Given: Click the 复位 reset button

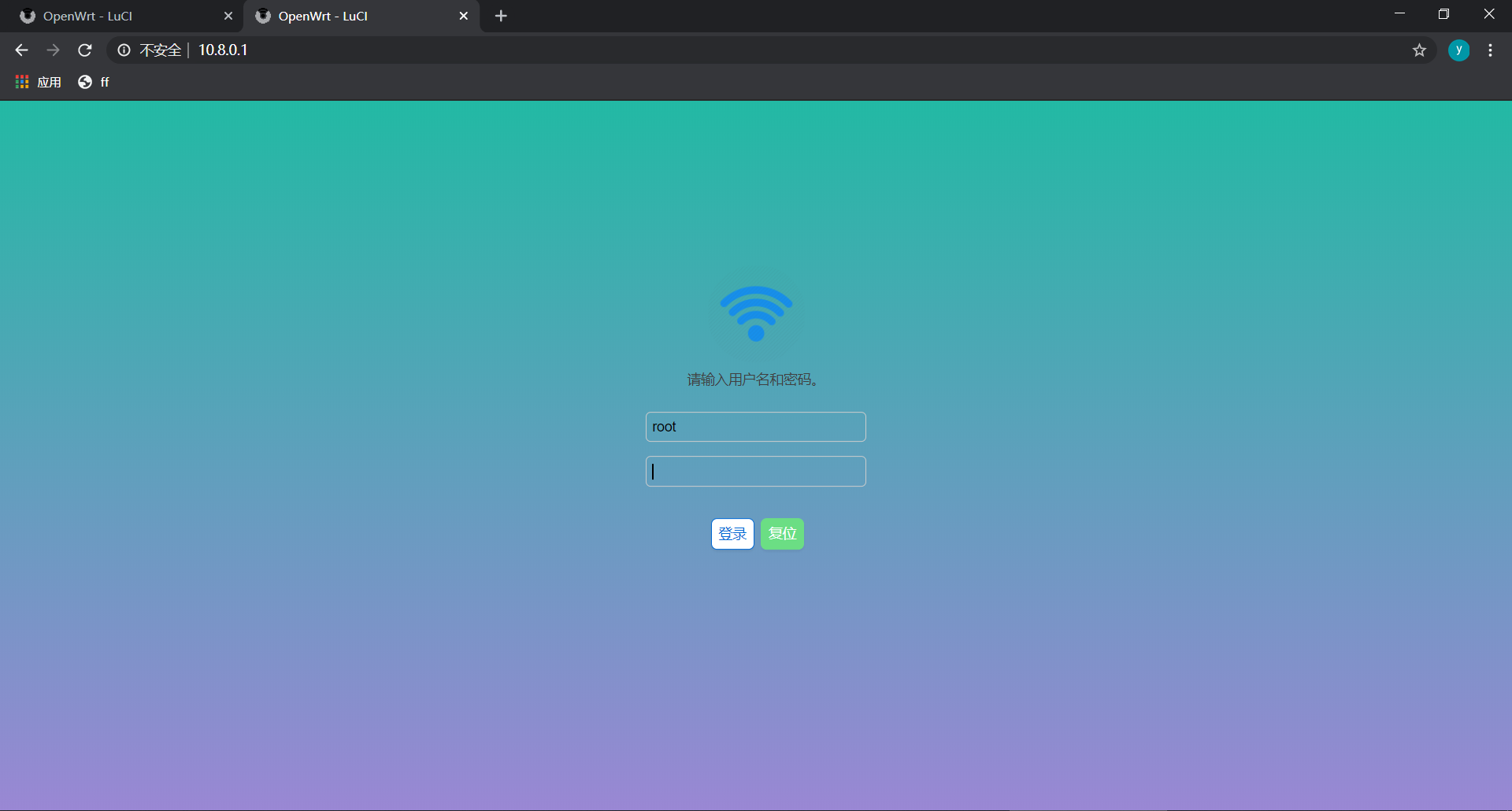Looking at the screenshot, I should pyautogui.click(x=782, y=534).
